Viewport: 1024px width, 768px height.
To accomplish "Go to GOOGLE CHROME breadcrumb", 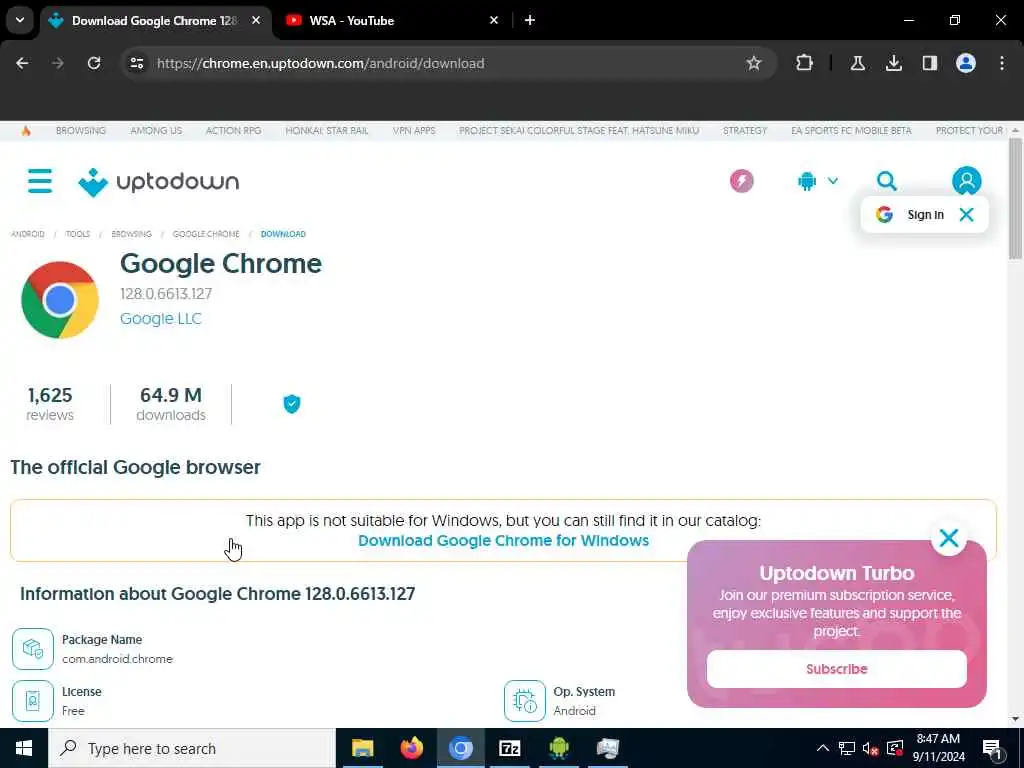I will coord(206,234).
